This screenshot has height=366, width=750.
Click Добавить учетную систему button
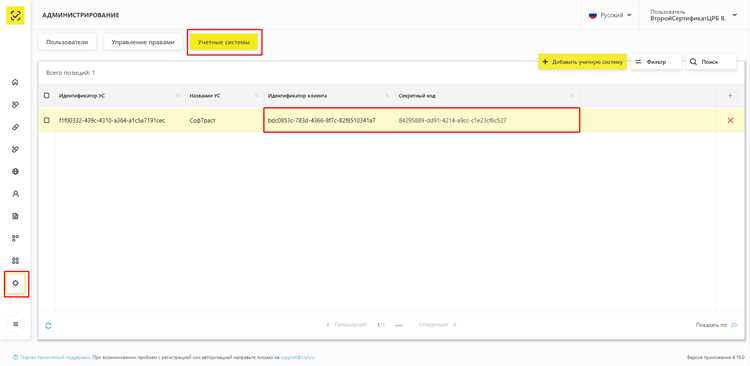tap(582, 62)
